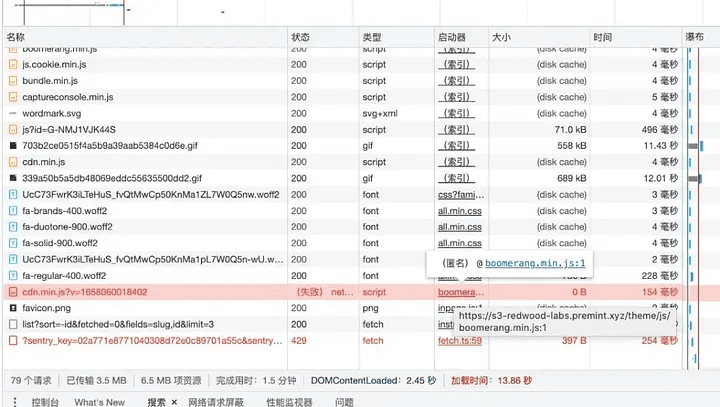The width and height of the screenshot is (720, 407).
Task: Switch to the 性能监视器 drawer tab
Action: [x=289, y=402]
